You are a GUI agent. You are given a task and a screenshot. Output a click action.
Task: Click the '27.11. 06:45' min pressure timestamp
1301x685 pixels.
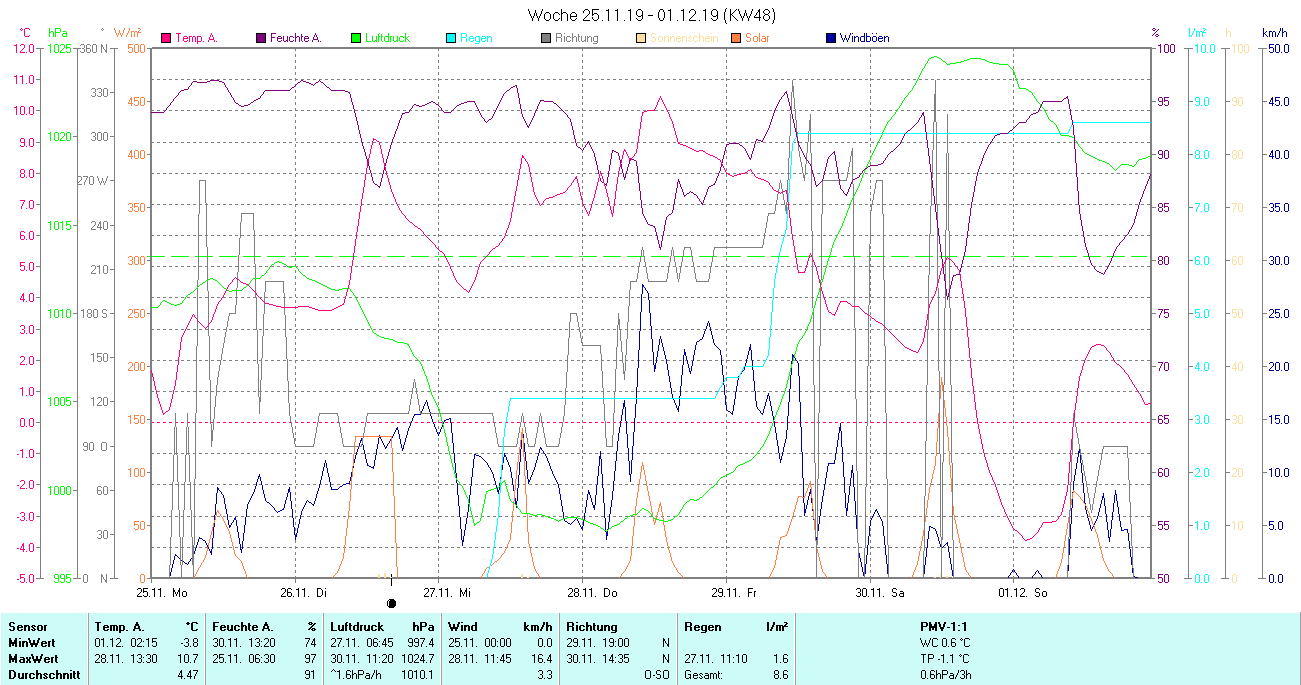click(x=362, y=642)
